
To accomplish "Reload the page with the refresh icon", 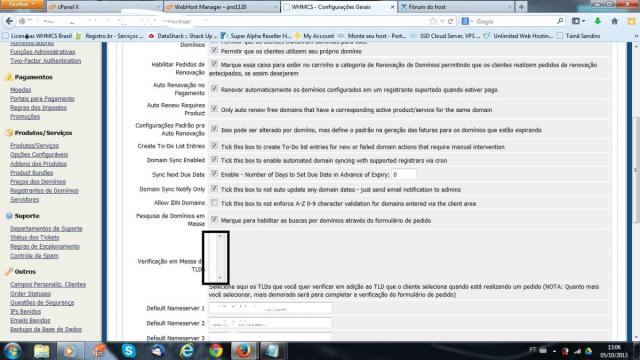I will pyautogui.click(x=451, y=21).
